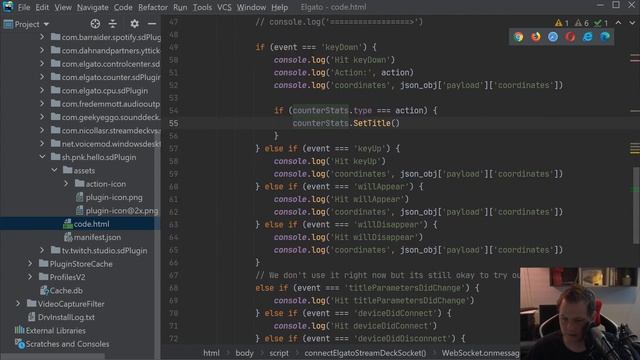The image size is (640, 360).
Task: Expand ProfilesV2 folder
Action: [30, 277]
